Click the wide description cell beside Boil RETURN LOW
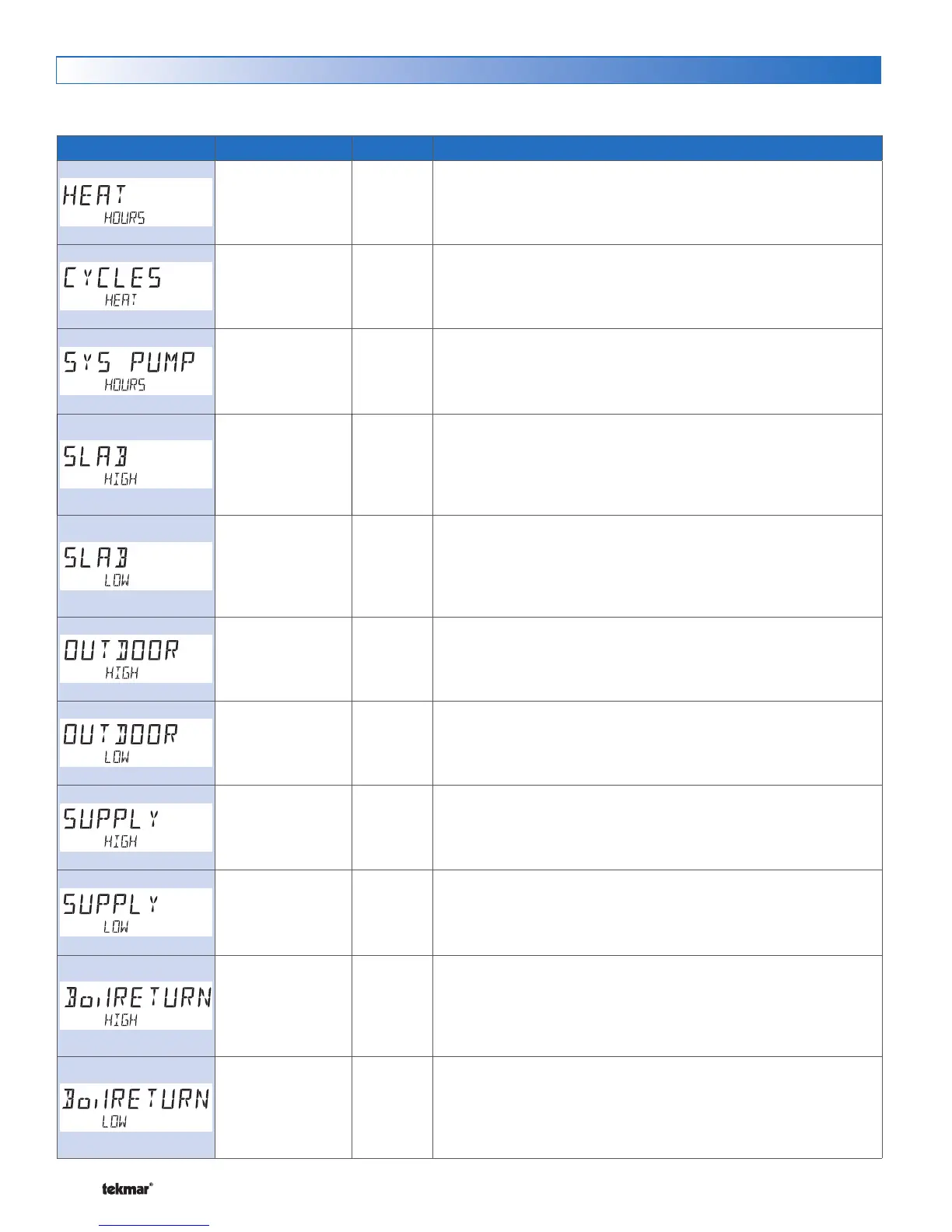 (x=657, y=1108)
